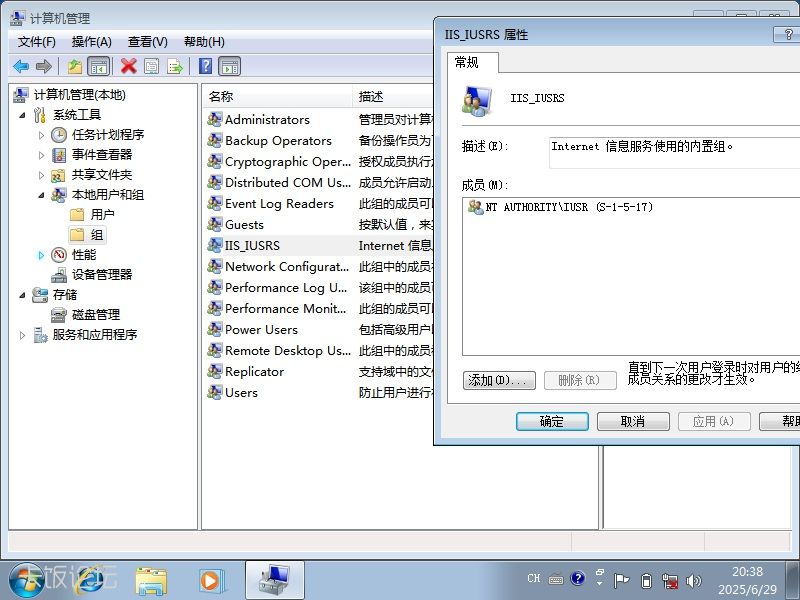Expand the 任务计划程序 tree node
The height and width of the screenshot is (600, 800).
tap(41, 135)
